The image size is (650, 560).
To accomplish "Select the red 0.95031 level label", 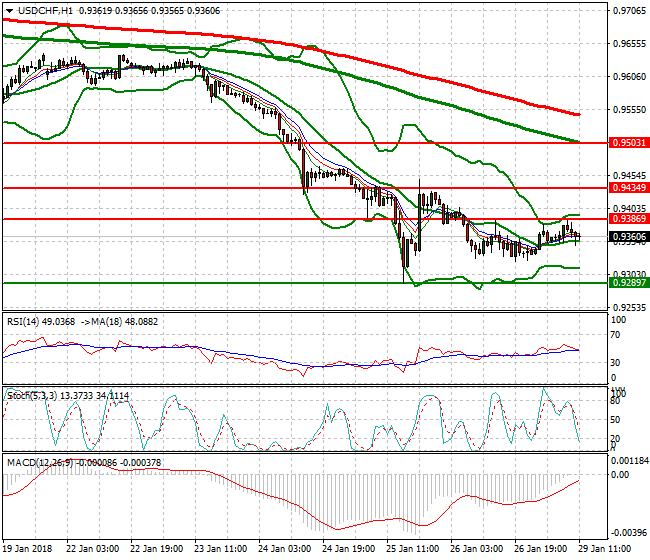I will pos(629,143).
